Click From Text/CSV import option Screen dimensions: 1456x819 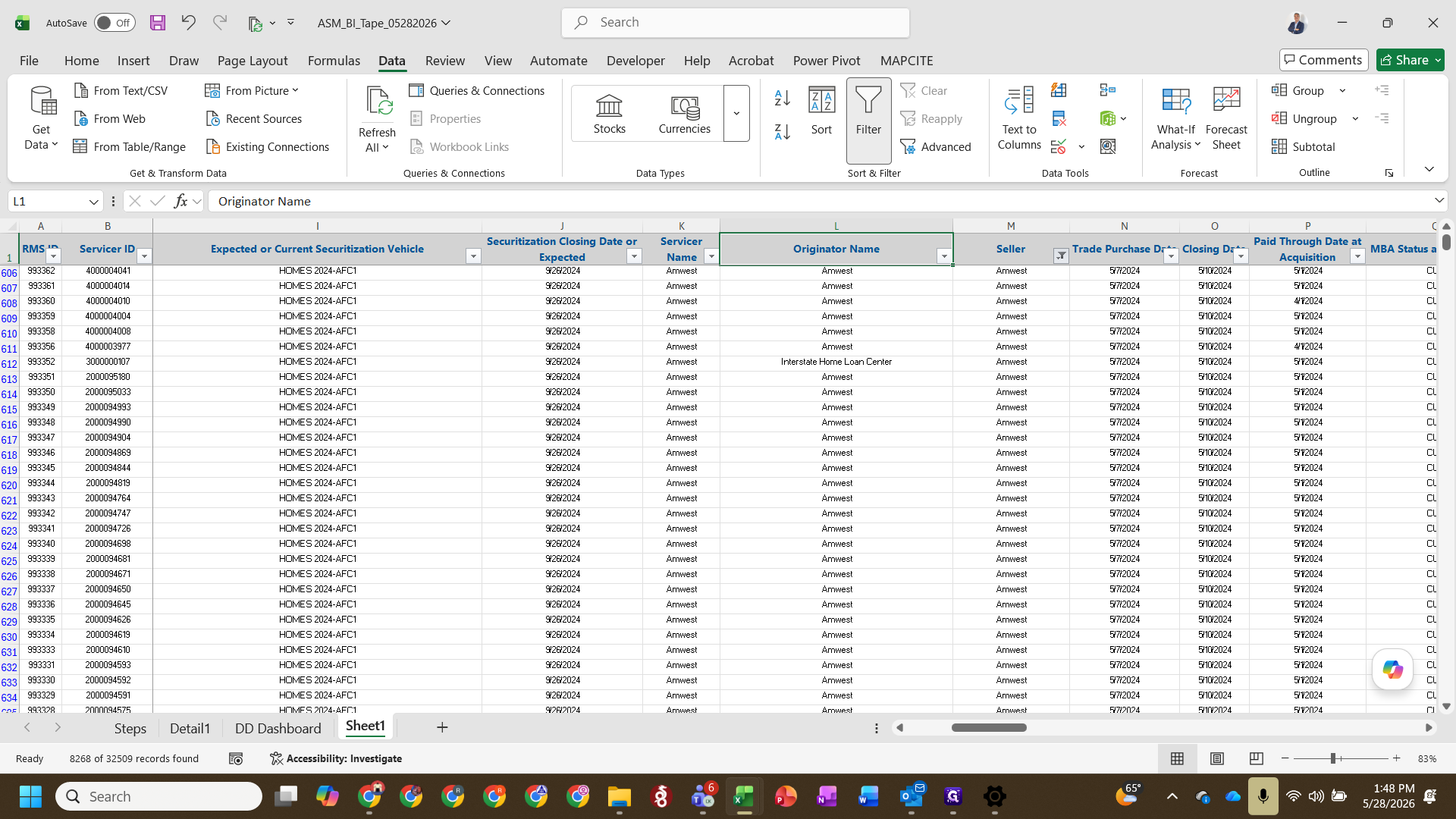121,90
